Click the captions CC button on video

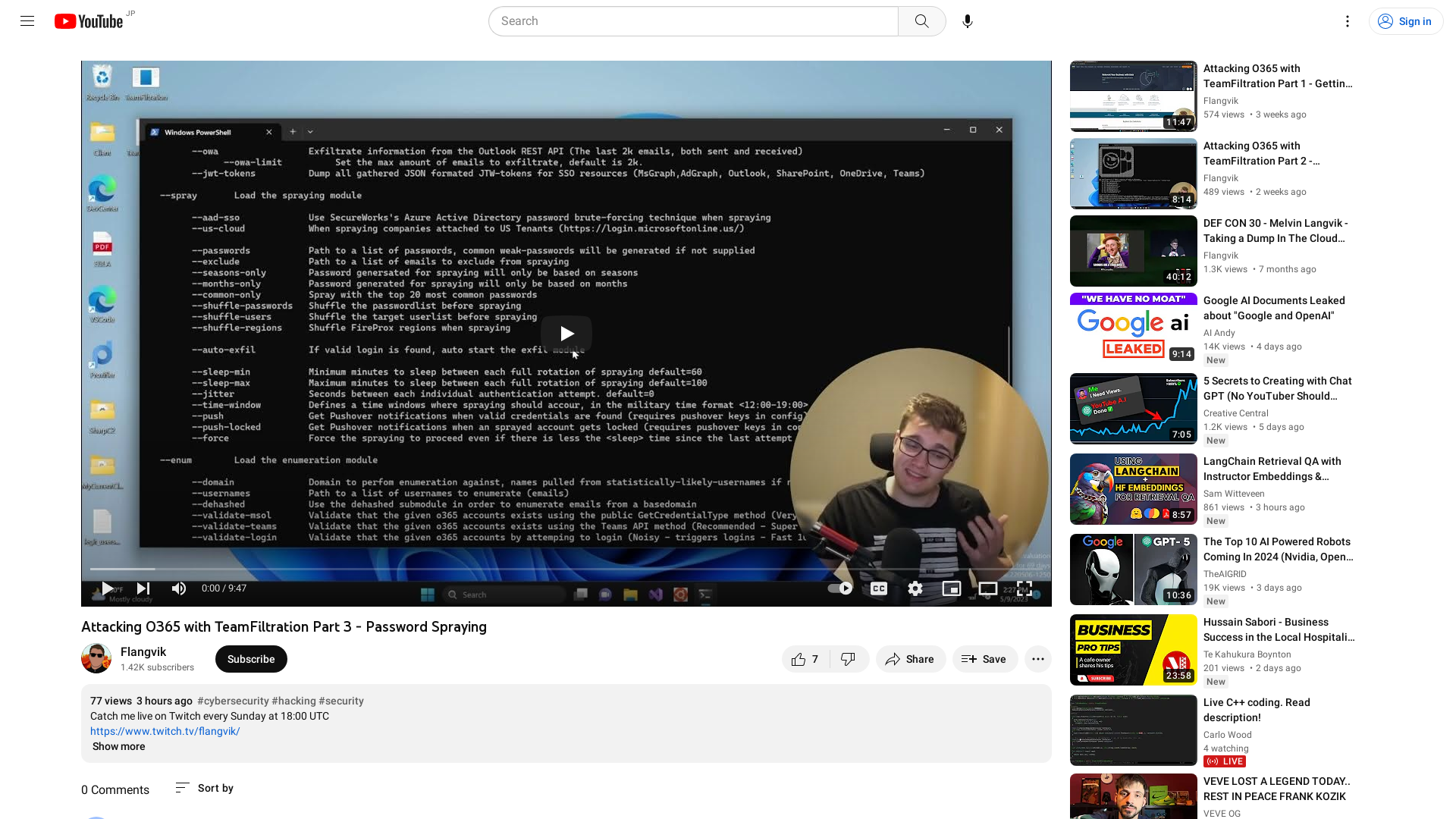[879, 588]
